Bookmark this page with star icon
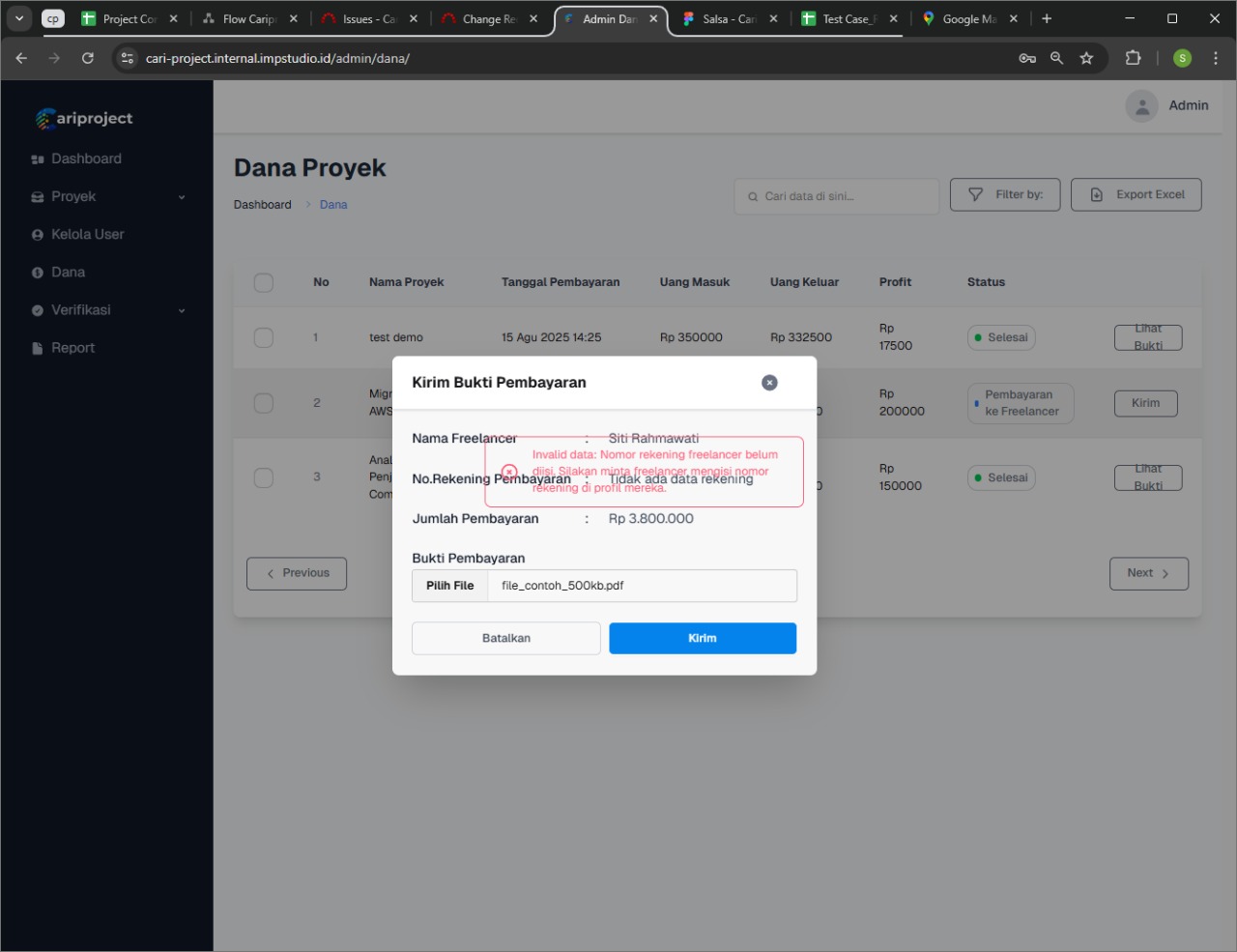The height and width of the screenshot is (952, 1237). pyautogui.click(x=1086, y=58)
